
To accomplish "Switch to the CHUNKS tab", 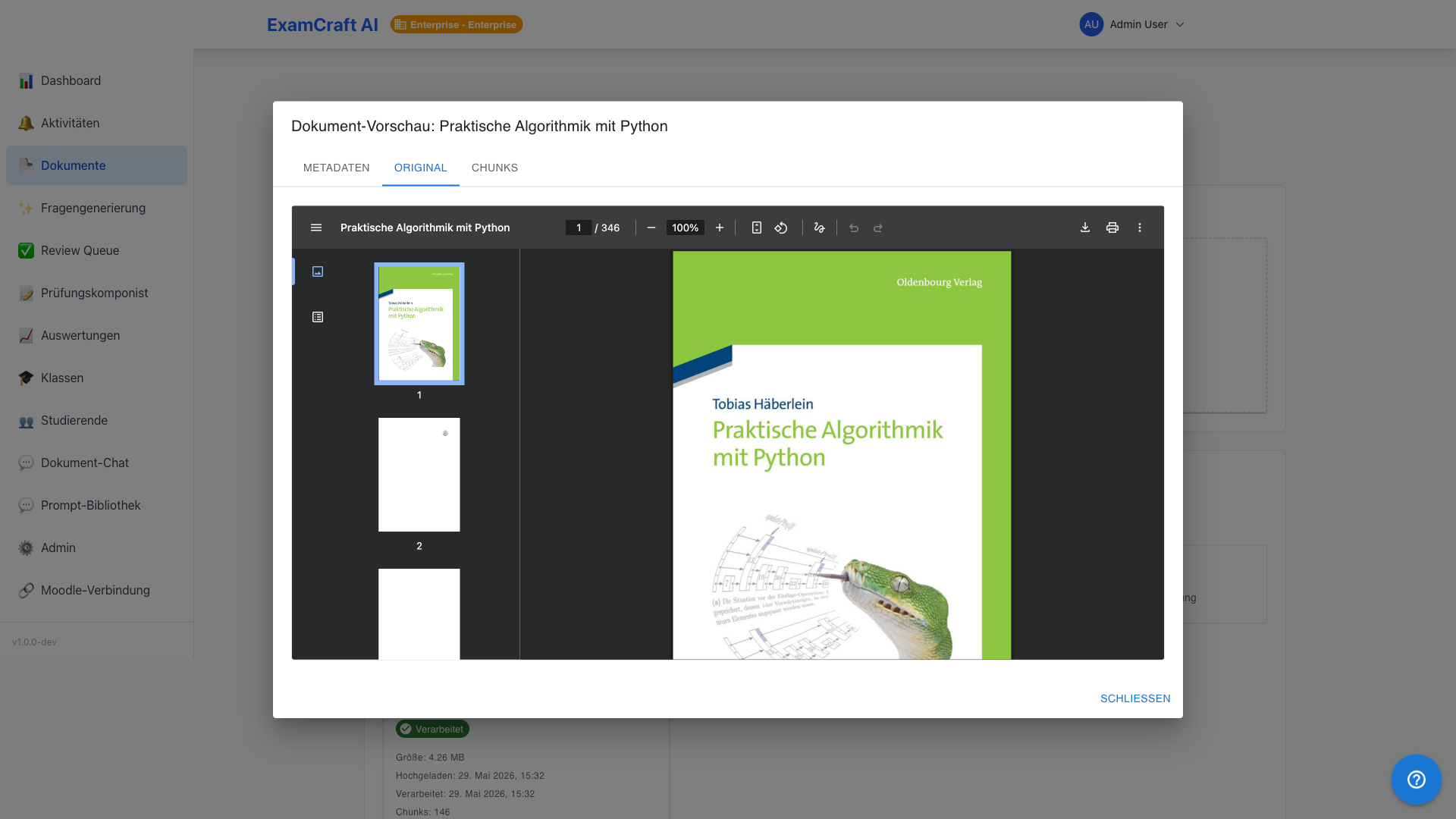I will pyautogui.click(x=494, y=168).
